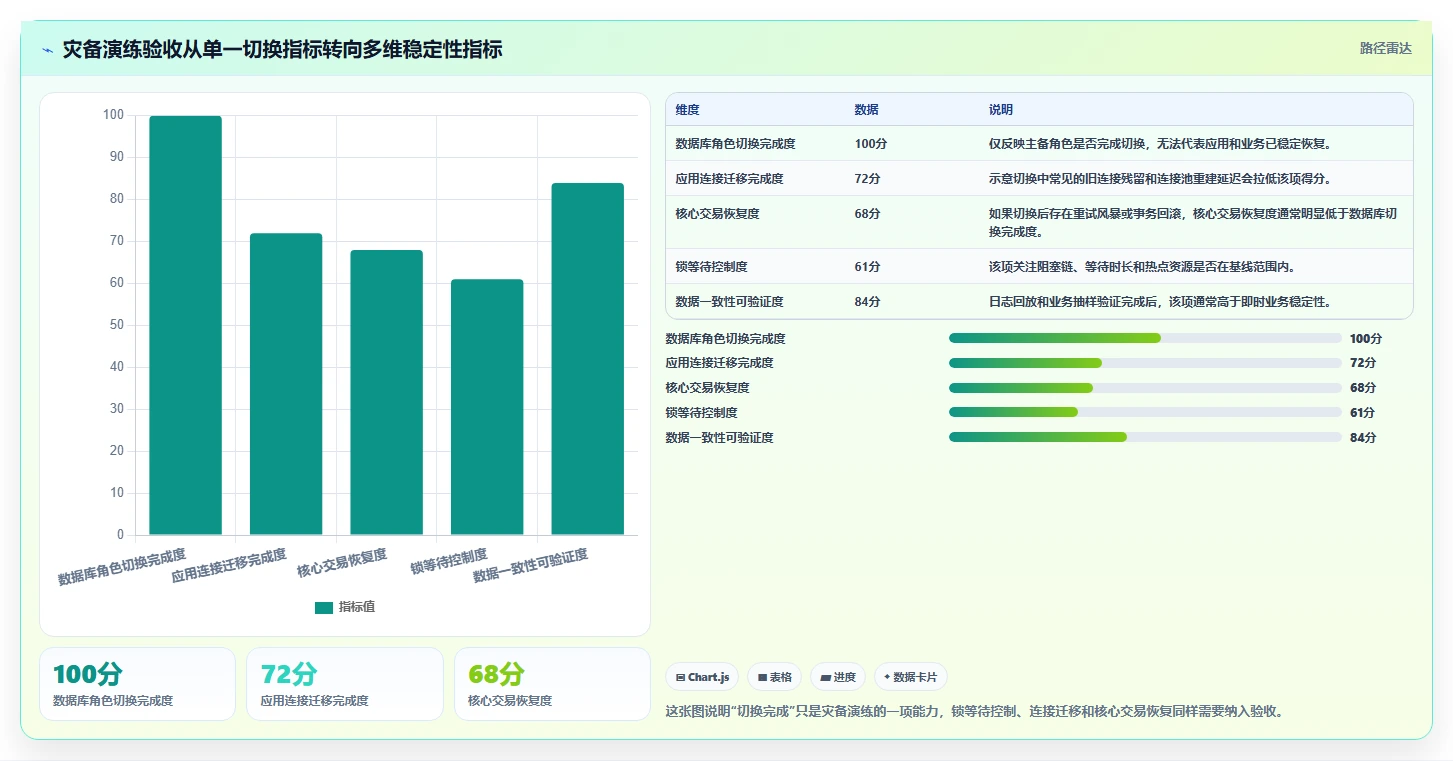1453x761 pixels.
Task: Click 应用连接迁移完成度 label in progress list
Action: pos(720,363)
